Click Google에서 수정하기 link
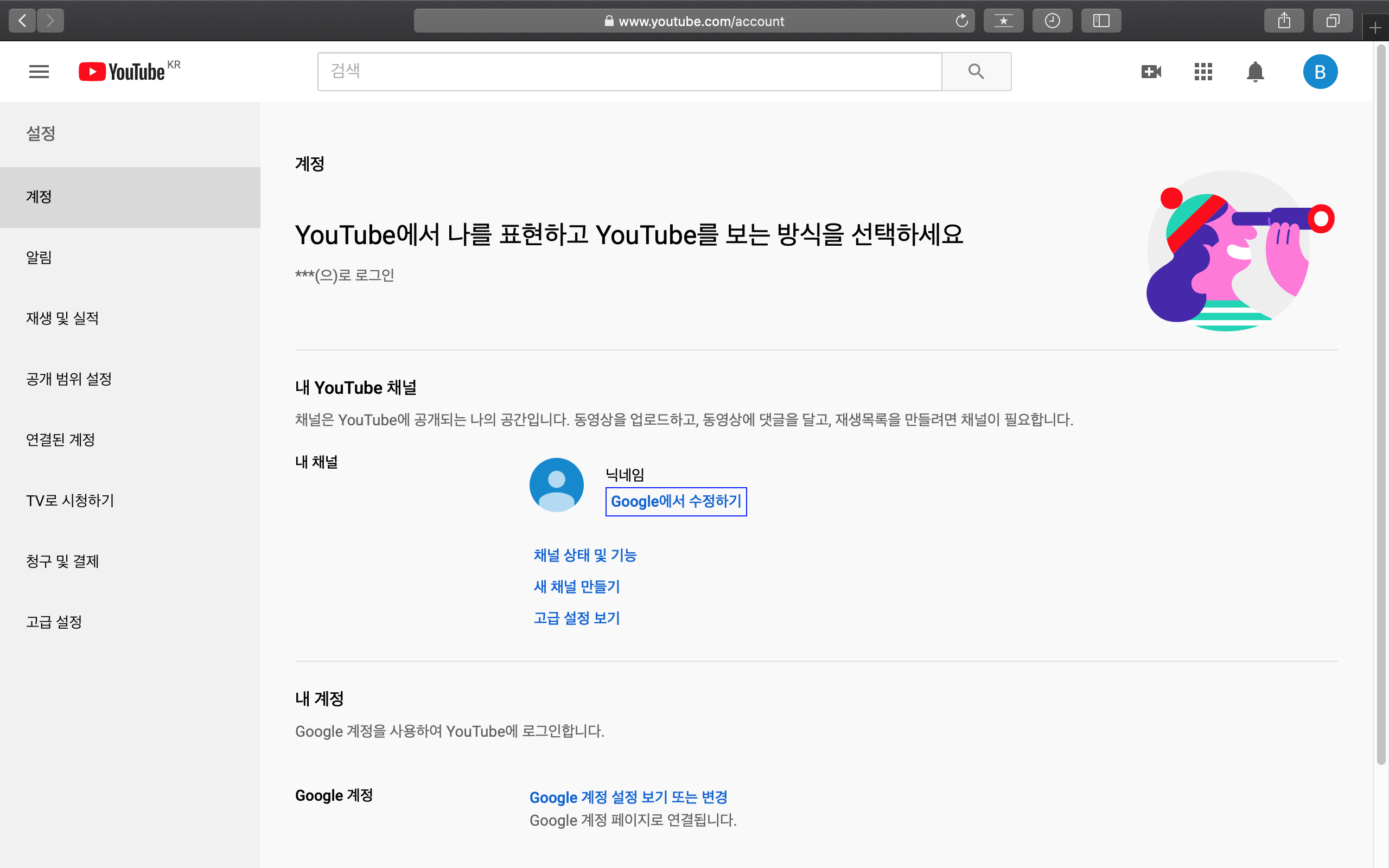The height and width of the screenshot is (868, 1389). [676, 502]
